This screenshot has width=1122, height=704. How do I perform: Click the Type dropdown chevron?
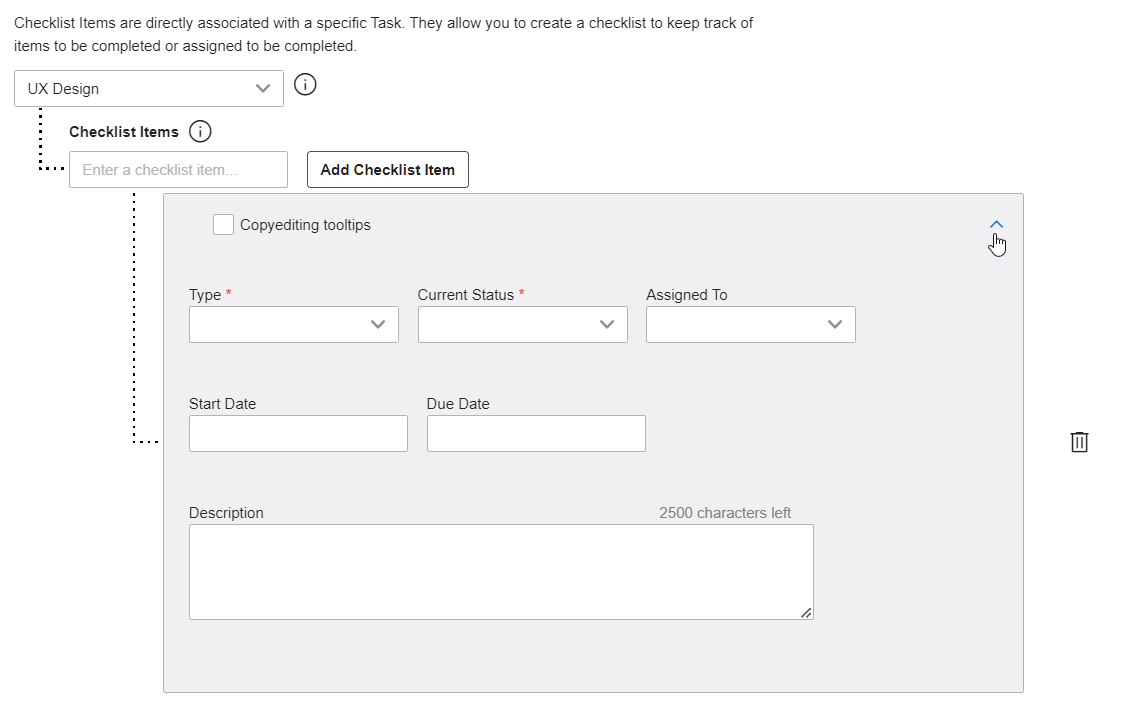click(378, 324)
